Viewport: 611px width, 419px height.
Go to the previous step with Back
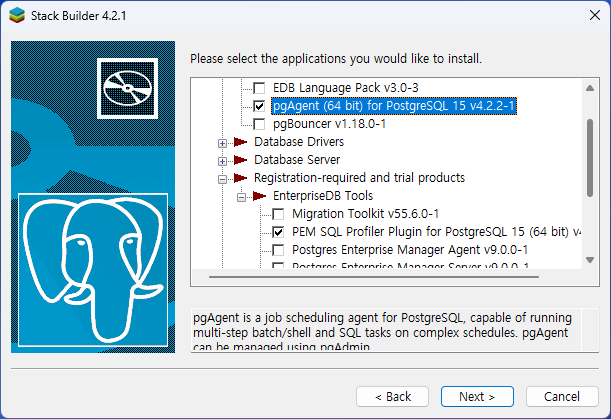click(392, 396)
